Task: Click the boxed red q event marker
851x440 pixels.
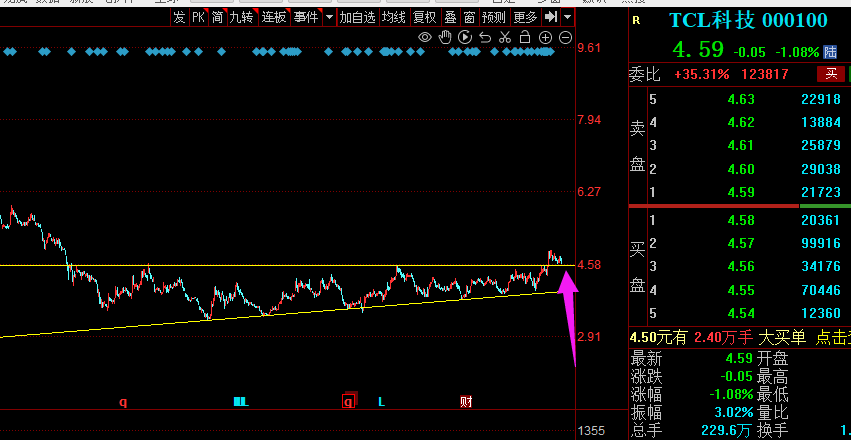Action: tap(348, 401)
